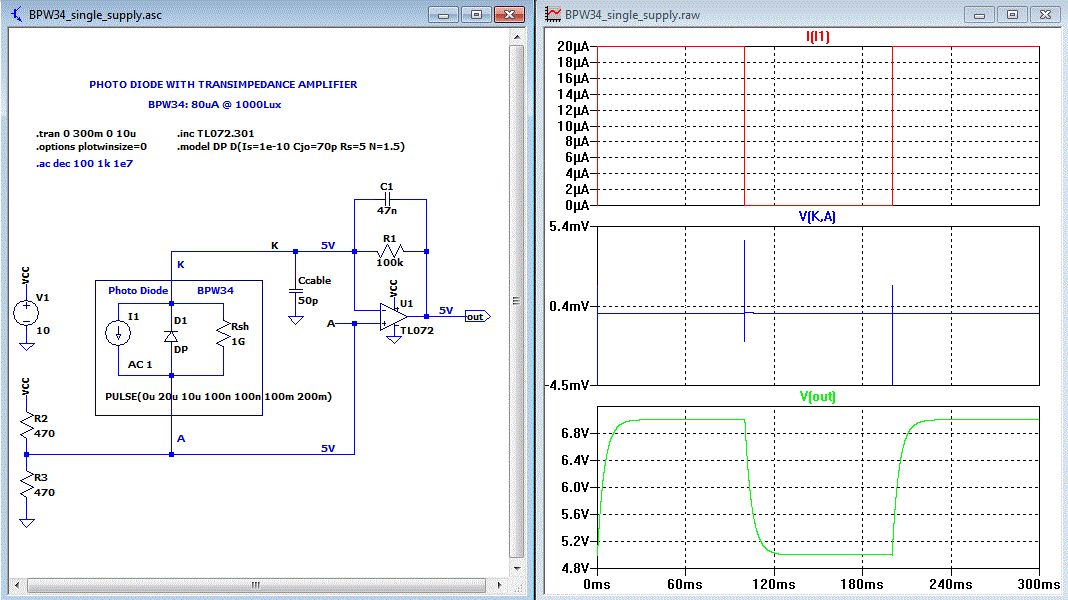
Task: Click the V(K,A) trace label
Action: click(817, 216)
